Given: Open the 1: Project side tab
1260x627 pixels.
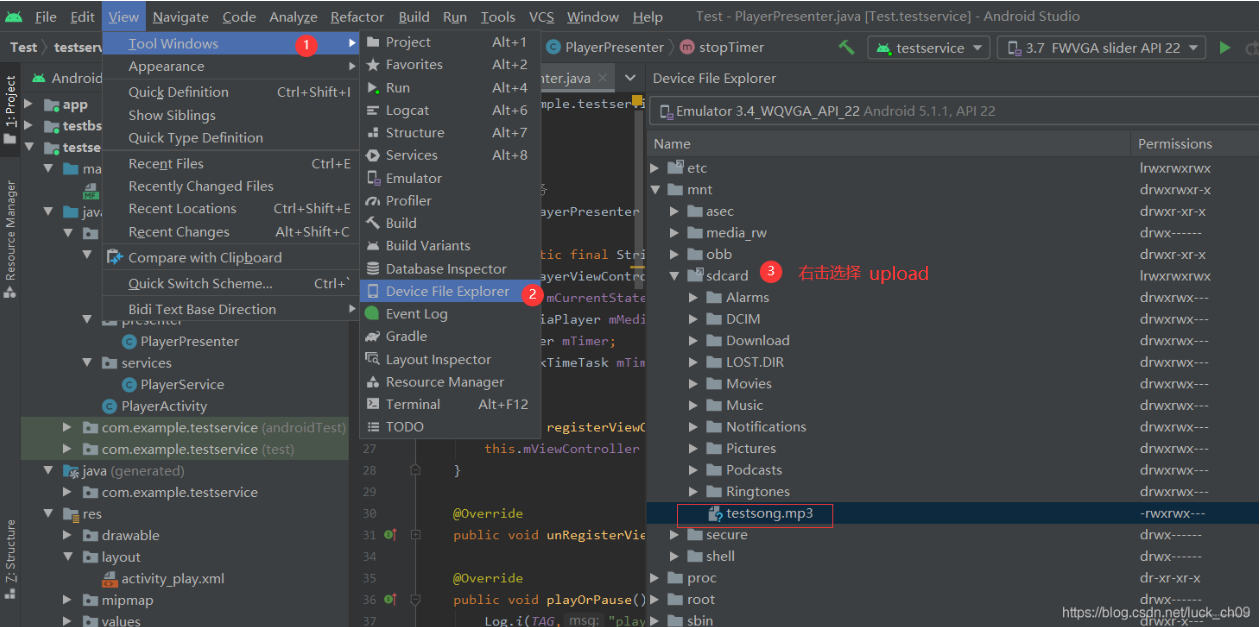Looking at the screenshot, I should tap(10, 109).
